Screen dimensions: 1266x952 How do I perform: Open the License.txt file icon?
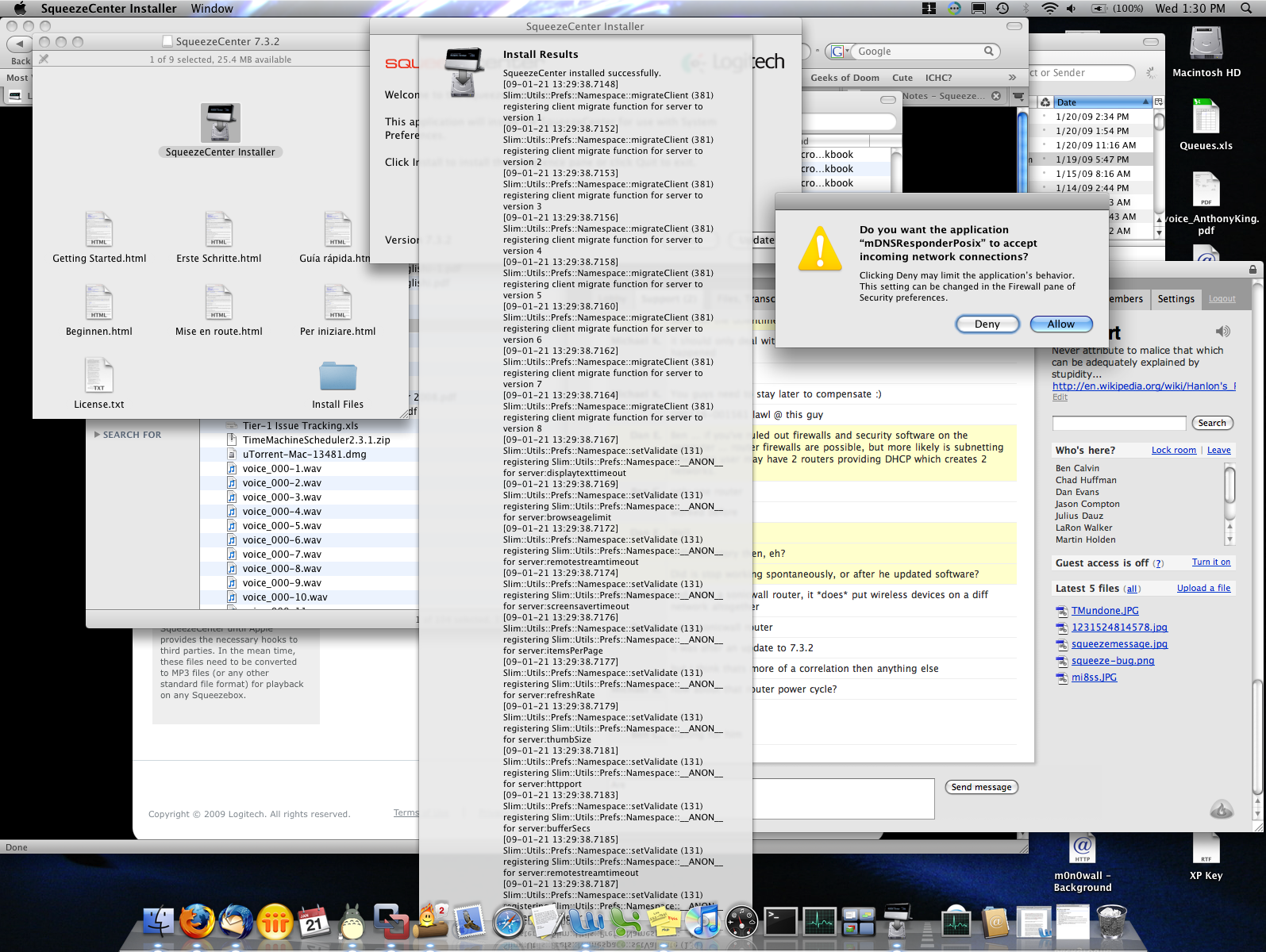(x=99, y=376)
